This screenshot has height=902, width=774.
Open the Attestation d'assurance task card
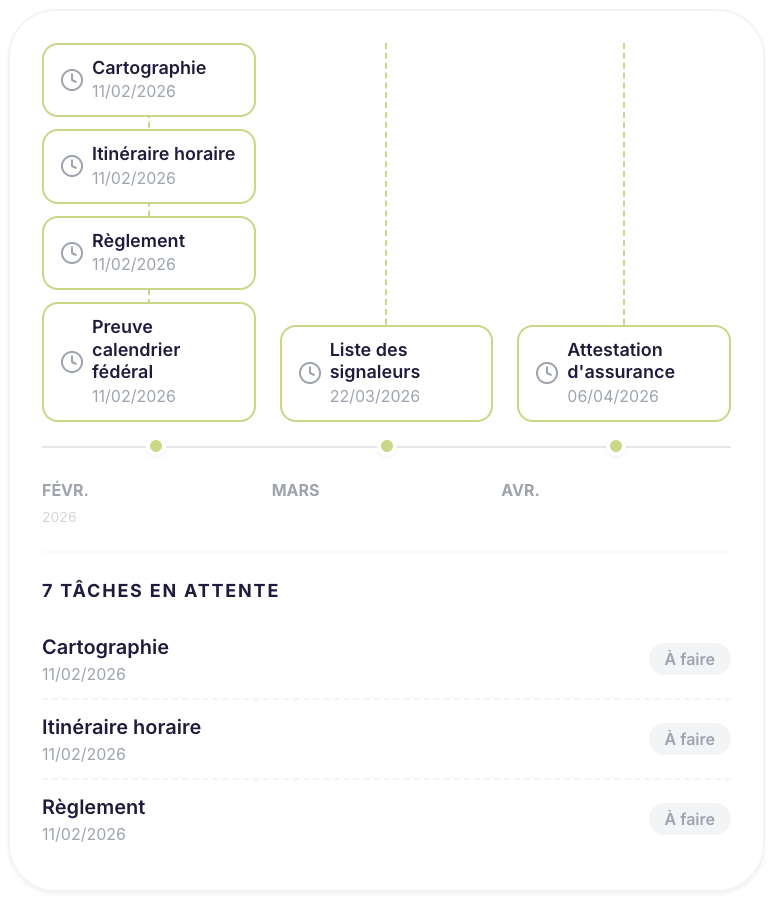(624, 372)
